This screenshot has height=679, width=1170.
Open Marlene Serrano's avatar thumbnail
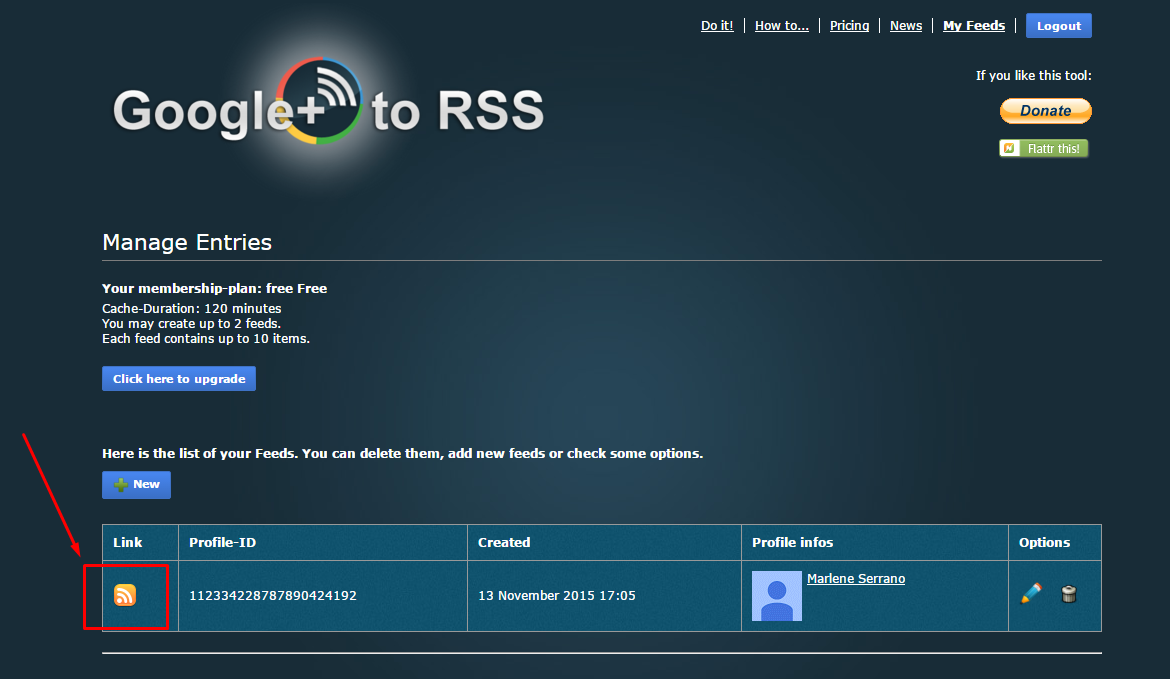coord(777,595)
